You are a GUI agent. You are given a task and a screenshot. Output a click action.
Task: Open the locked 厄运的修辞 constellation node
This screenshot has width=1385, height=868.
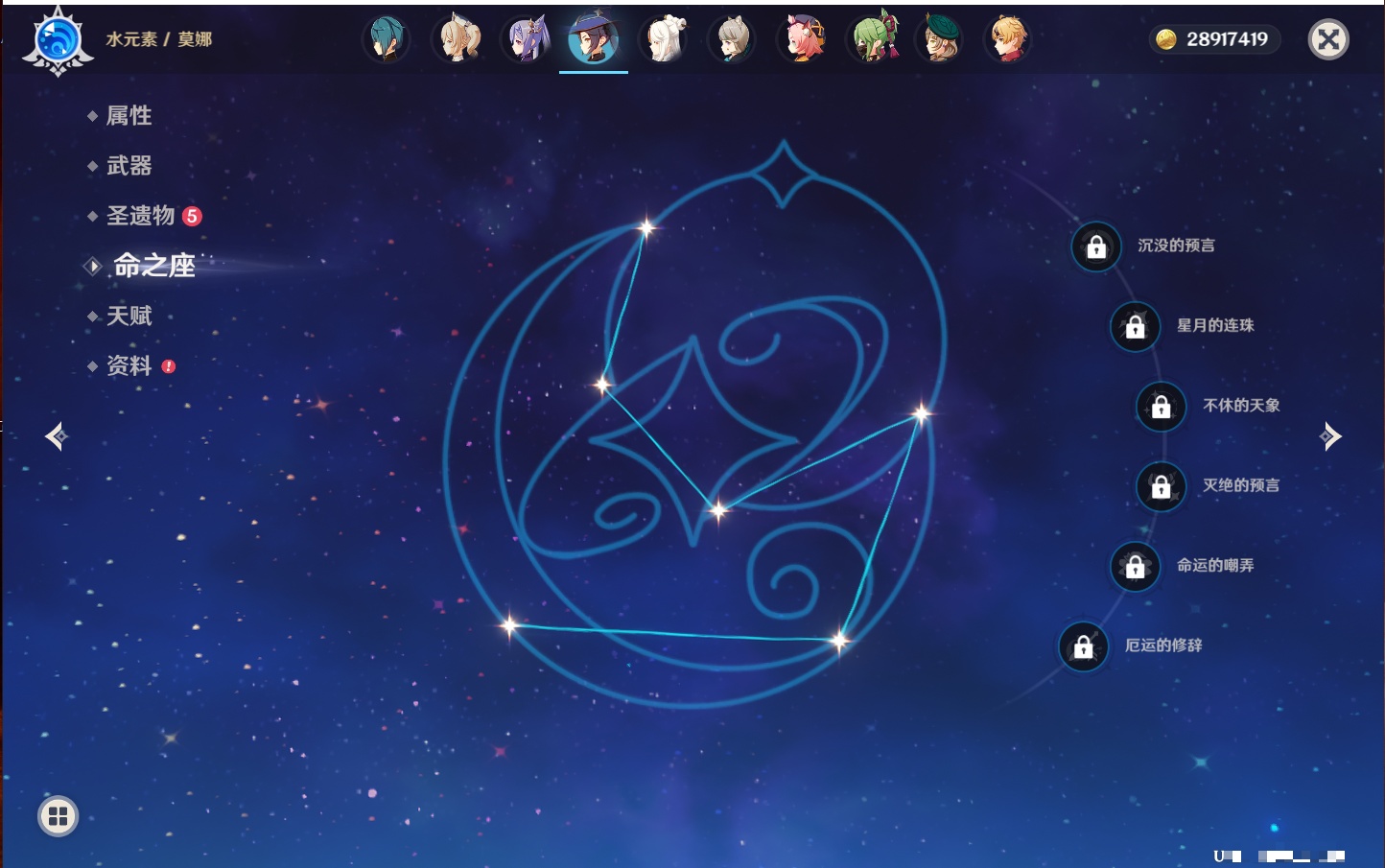1084,647
